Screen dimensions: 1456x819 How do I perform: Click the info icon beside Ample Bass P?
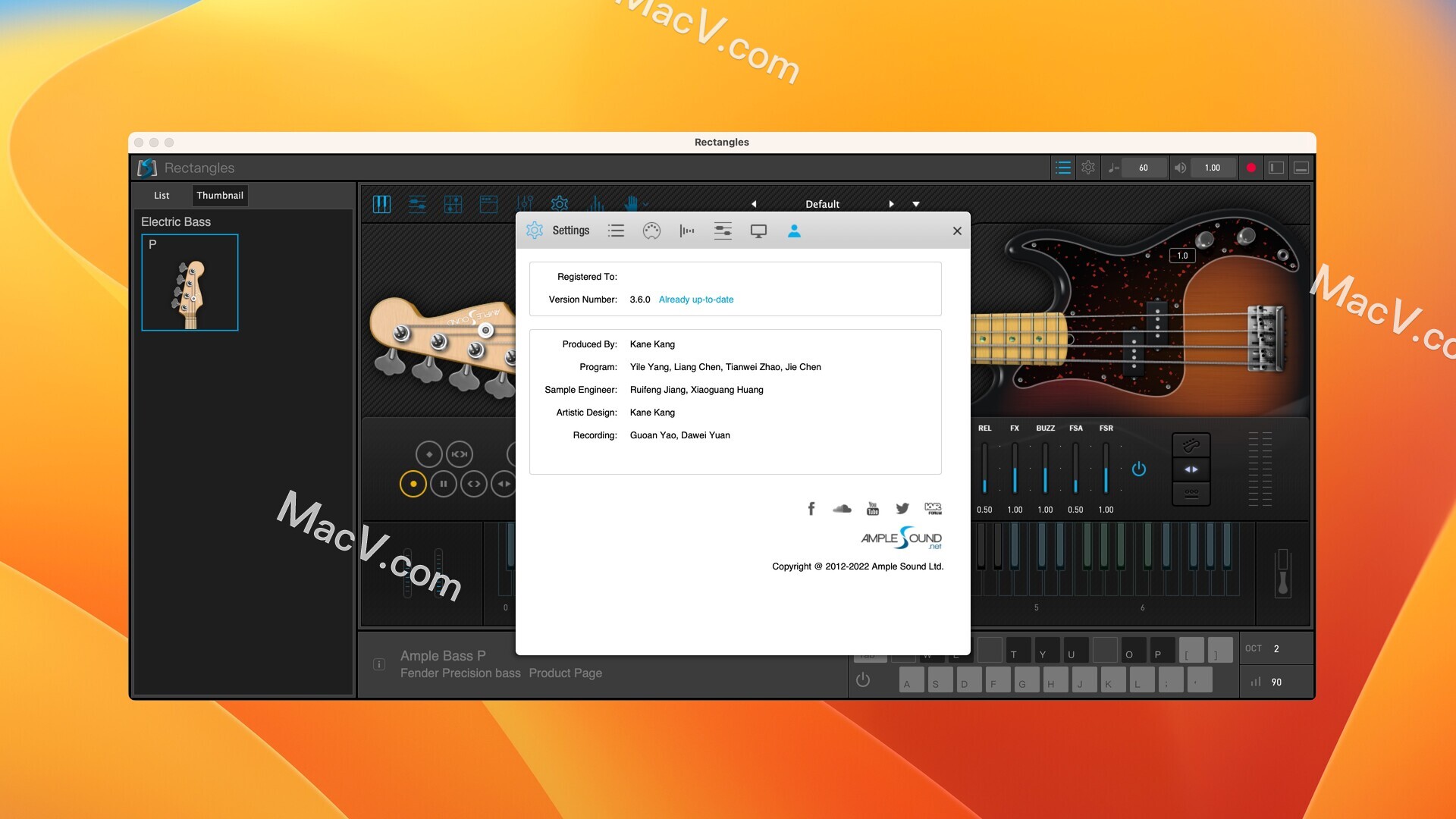pyautogui.click(x=379, y=664)
